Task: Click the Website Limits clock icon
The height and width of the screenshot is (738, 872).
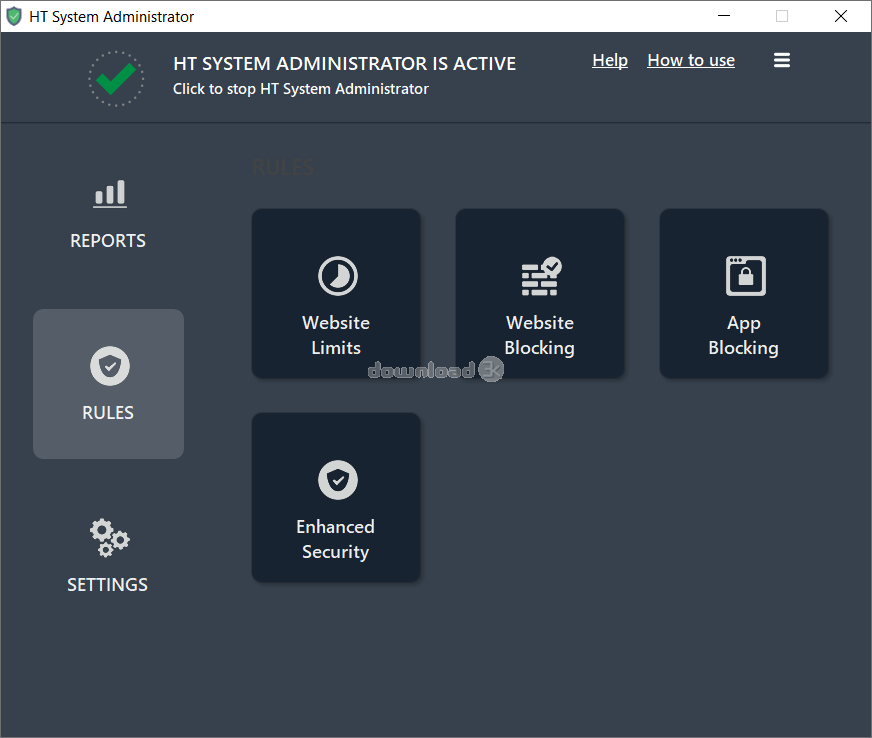Action: (x=338, y=276)
